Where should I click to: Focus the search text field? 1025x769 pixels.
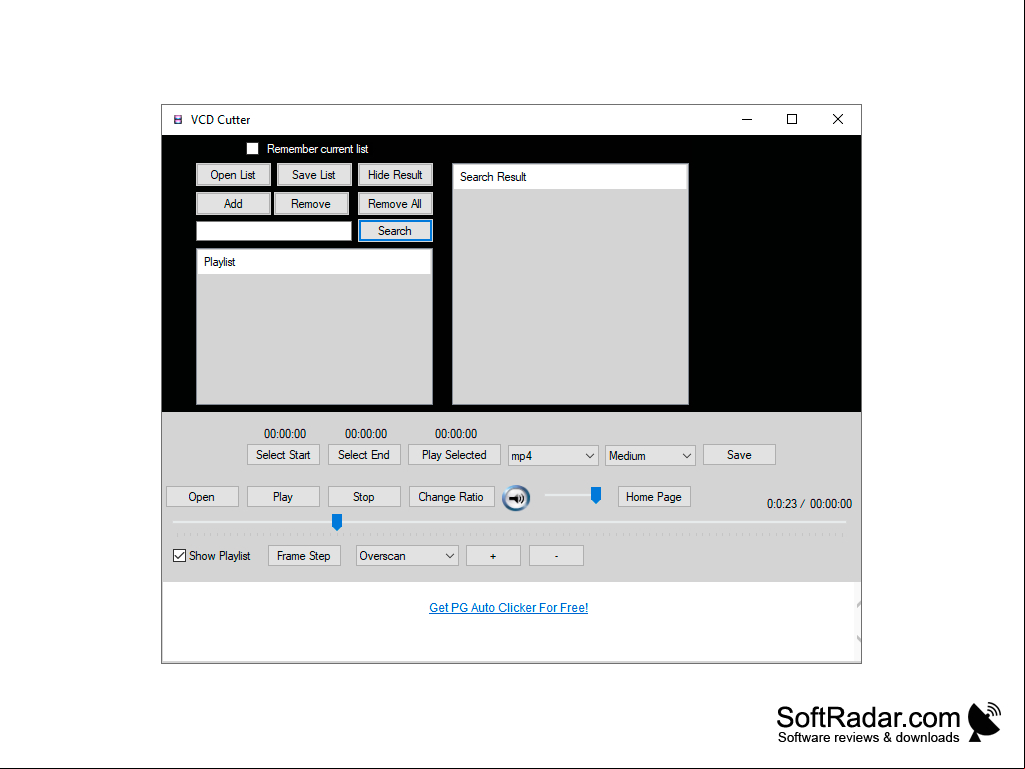(274, 231)
